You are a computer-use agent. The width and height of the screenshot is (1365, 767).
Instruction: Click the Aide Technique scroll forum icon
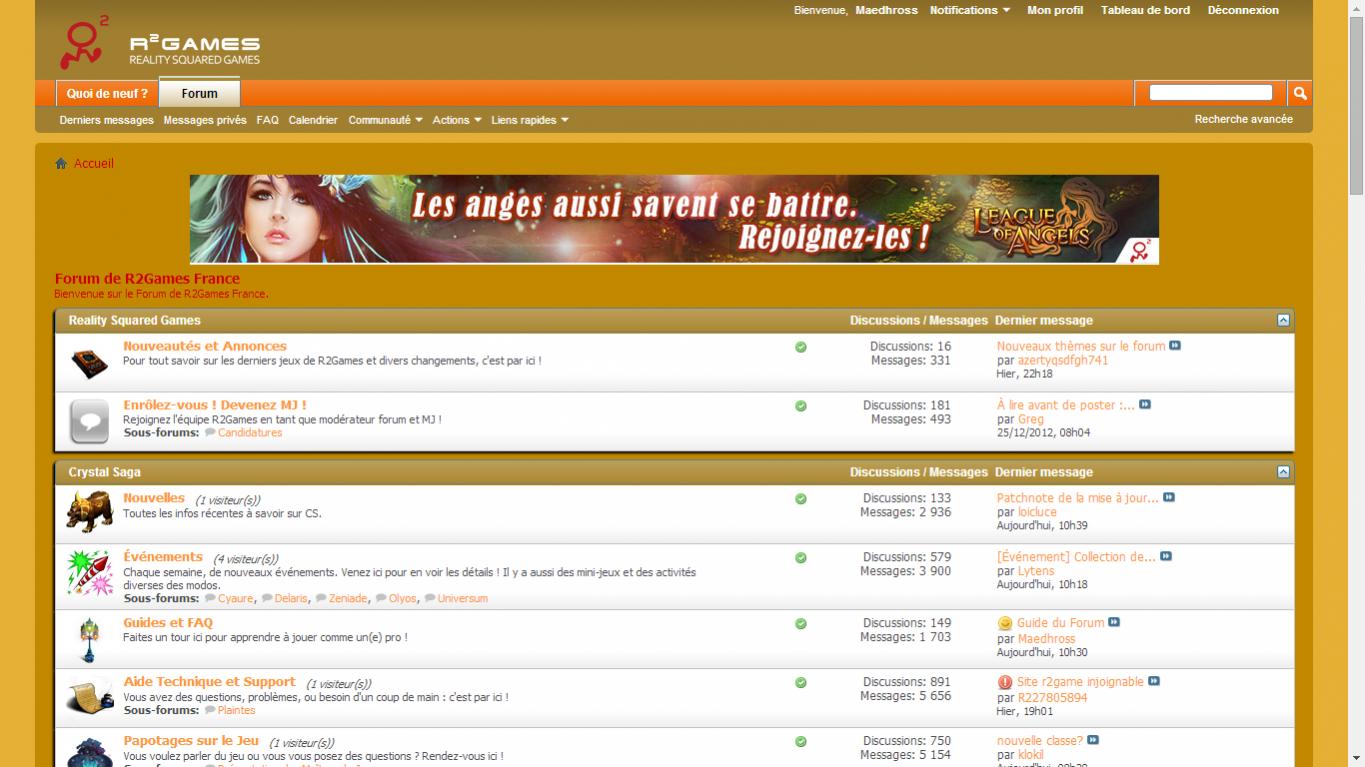coord(89,696)
